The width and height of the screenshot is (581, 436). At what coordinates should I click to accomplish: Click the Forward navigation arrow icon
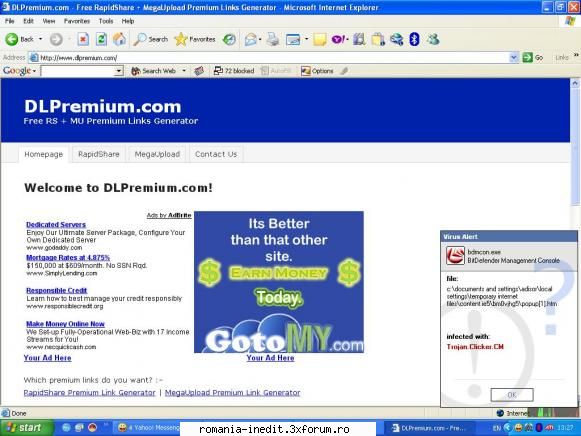tap(56, 39)
